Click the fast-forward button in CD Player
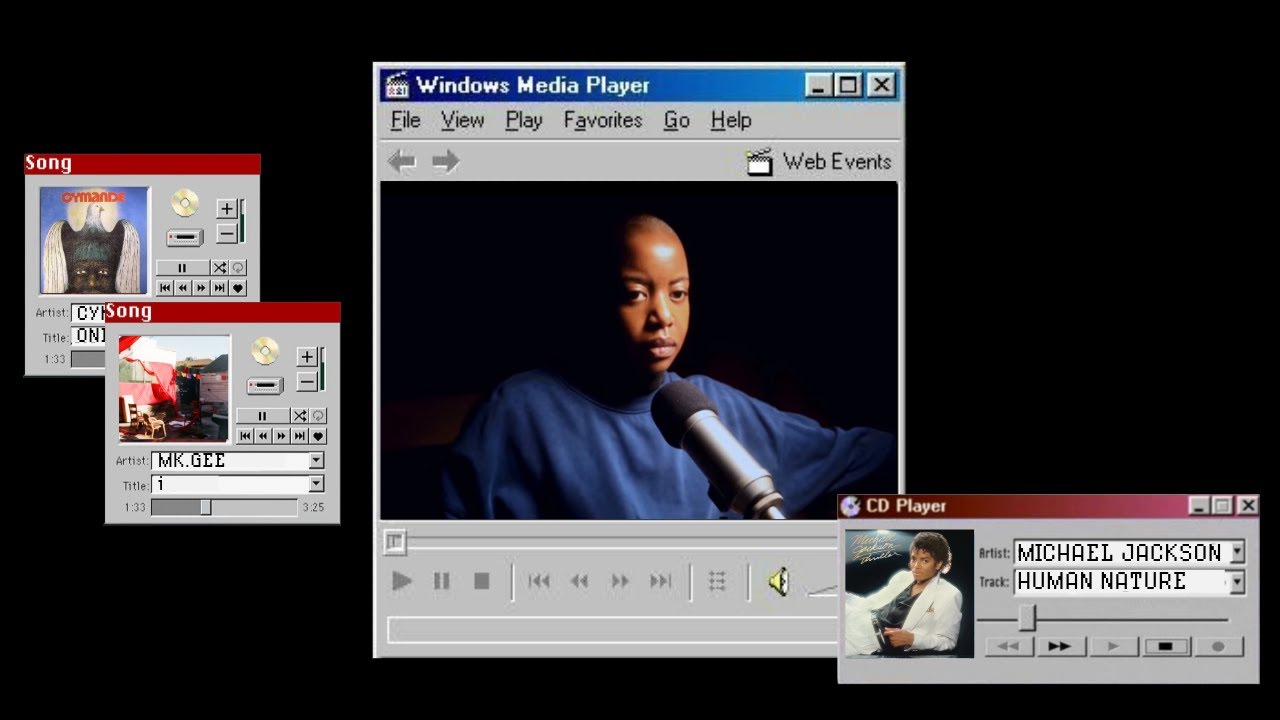1280x720 pixels. tap(1060, 647)
